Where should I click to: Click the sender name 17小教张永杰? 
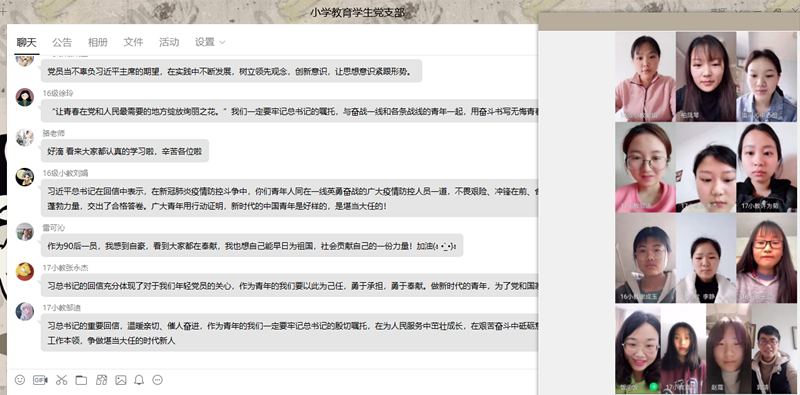tap(65, 267)
